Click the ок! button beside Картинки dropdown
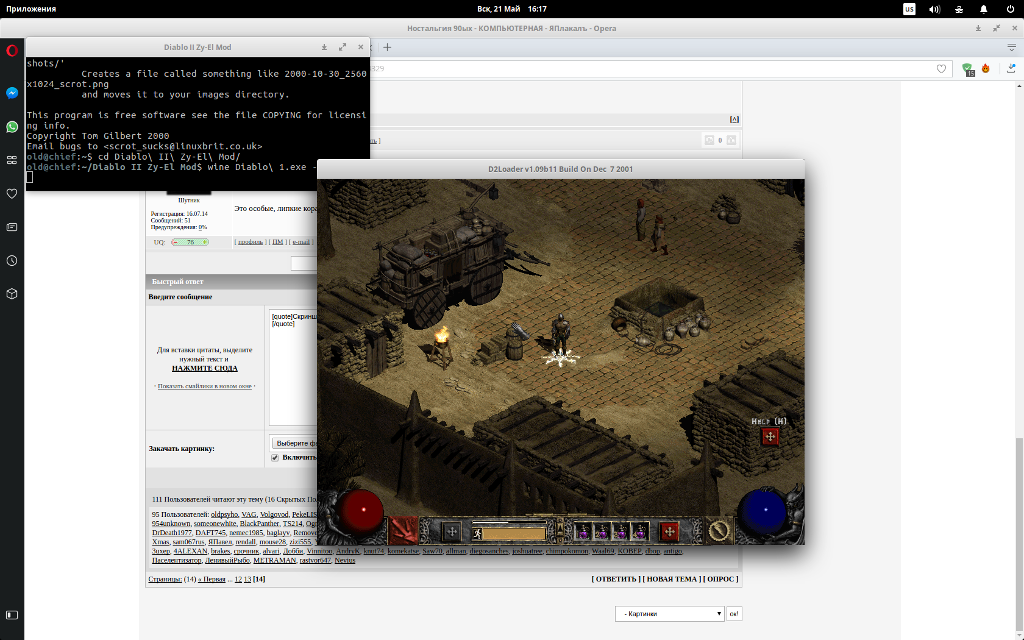The image size is (1024, 640). (734, 614)
